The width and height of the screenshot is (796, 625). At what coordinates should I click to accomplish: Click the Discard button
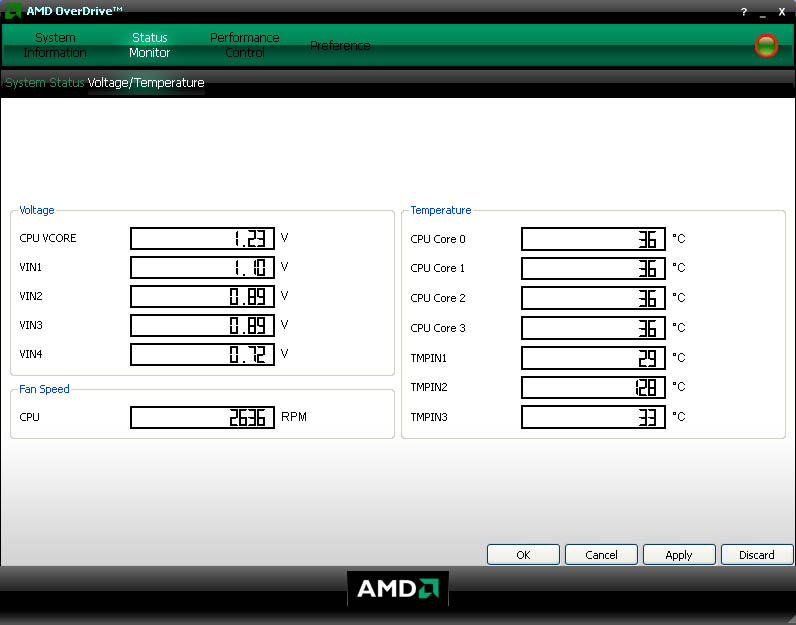[757, 554]
